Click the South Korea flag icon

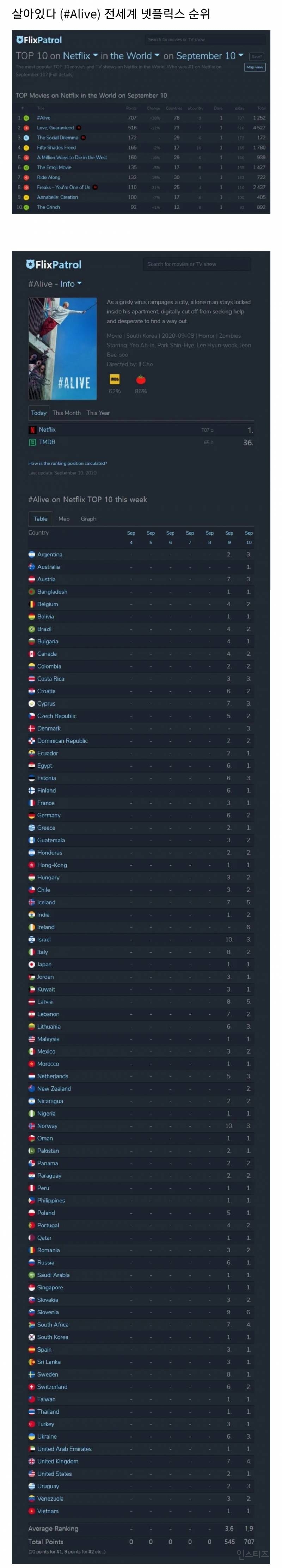coord(32,1337)
